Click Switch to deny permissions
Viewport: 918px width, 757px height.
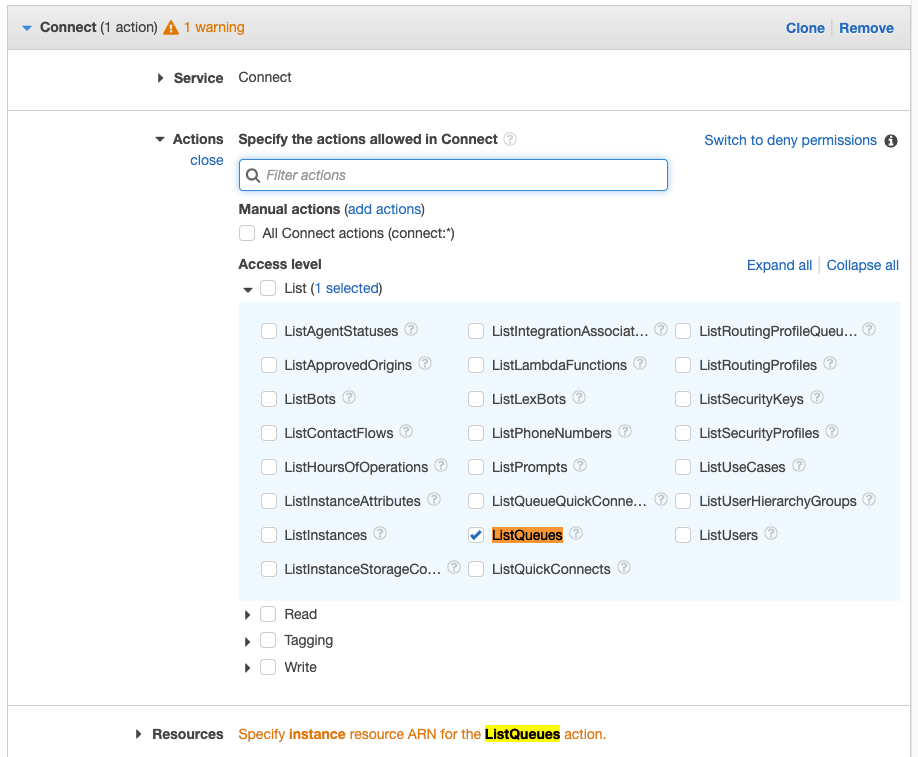pyautogui.click(x=790, y=140)
